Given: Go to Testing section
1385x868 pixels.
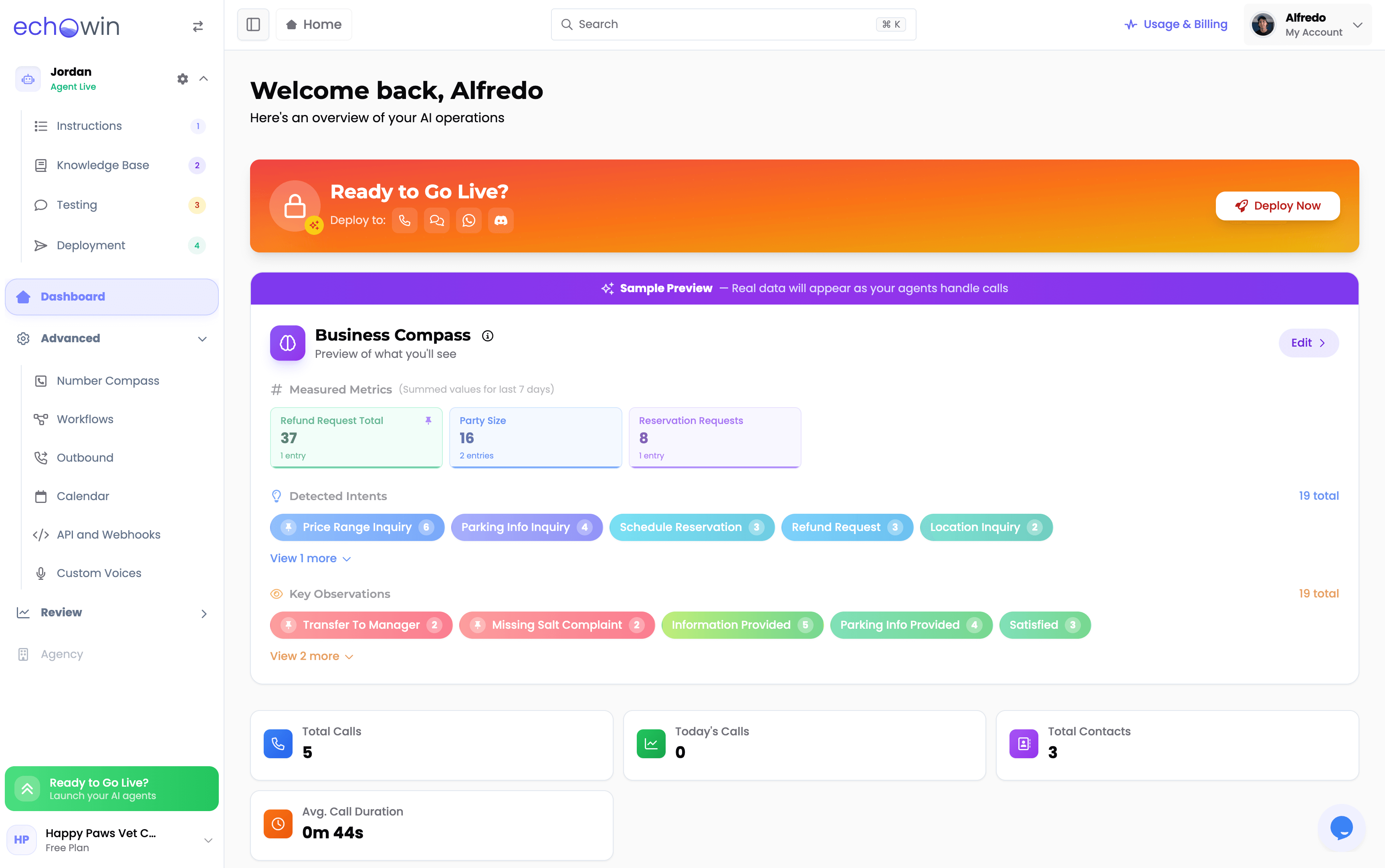Looking at the screenshot, I should [x=119, y=205].
